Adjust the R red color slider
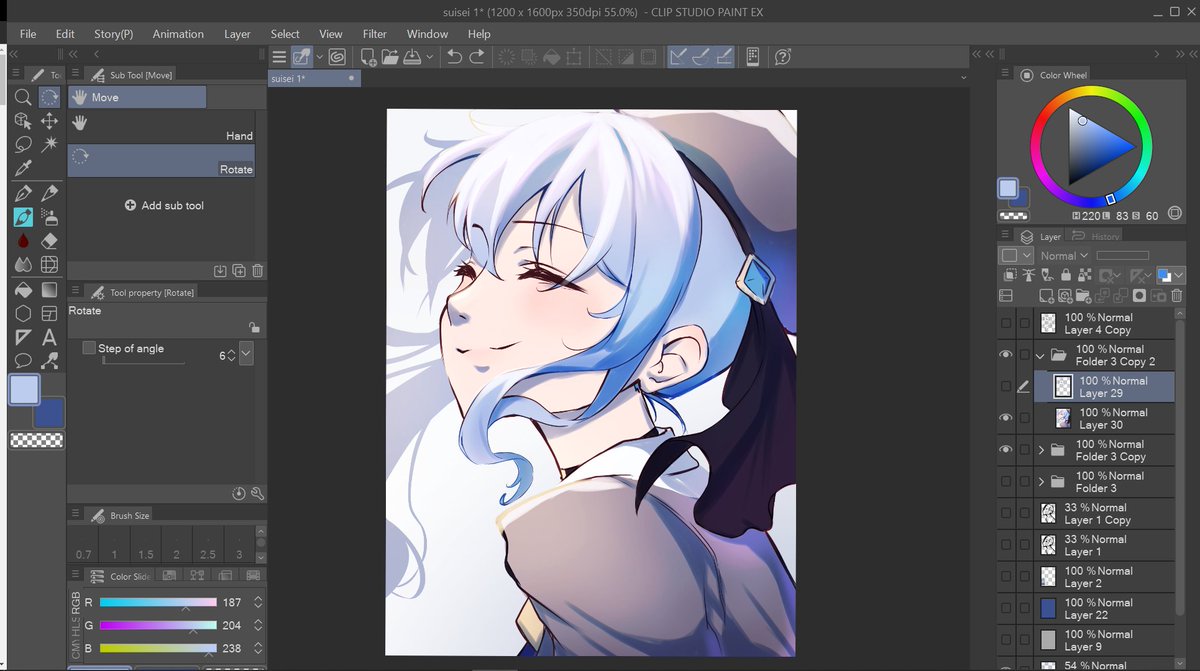Image resolution: width=1200 pixels, height=671 pixels. (158, 603)
